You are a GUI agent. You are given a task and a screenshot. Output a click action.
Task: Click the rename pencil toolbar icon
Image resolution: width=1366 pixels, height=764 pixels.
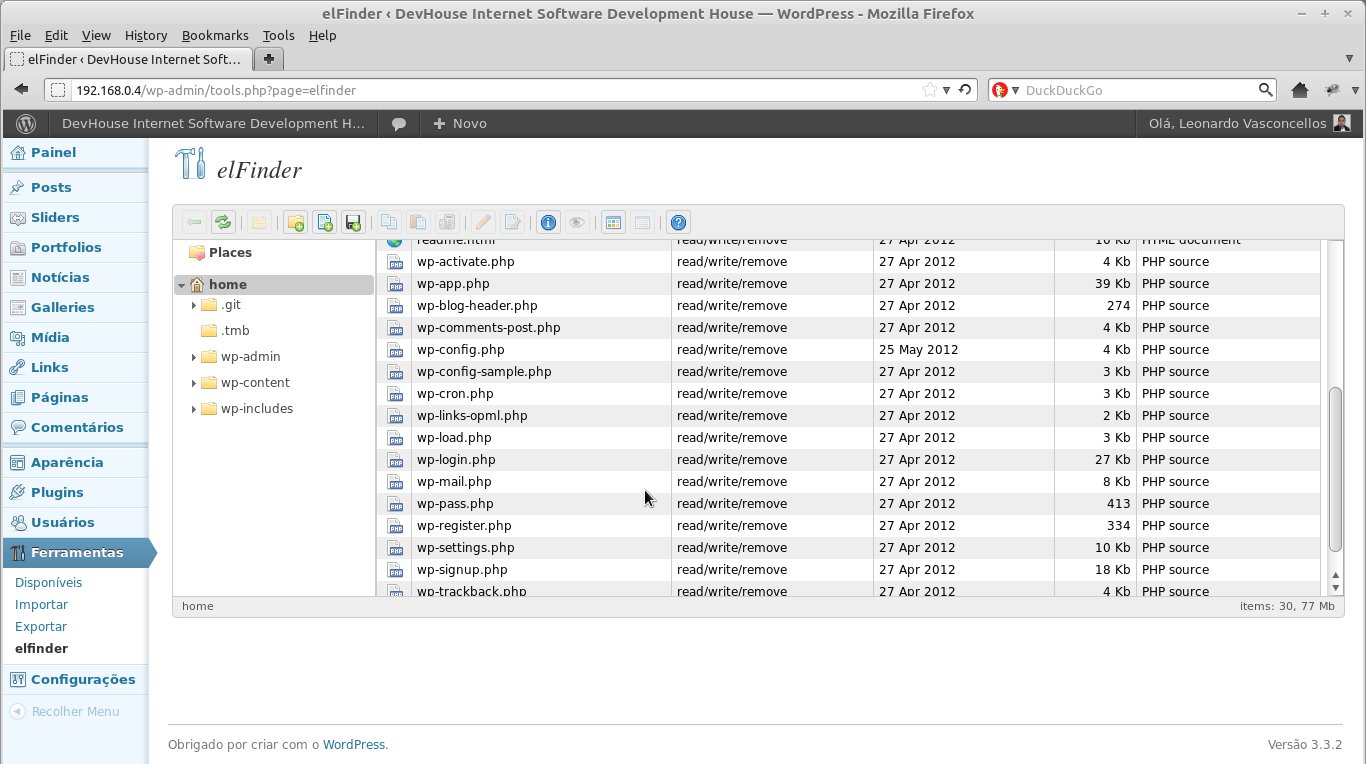483,223
